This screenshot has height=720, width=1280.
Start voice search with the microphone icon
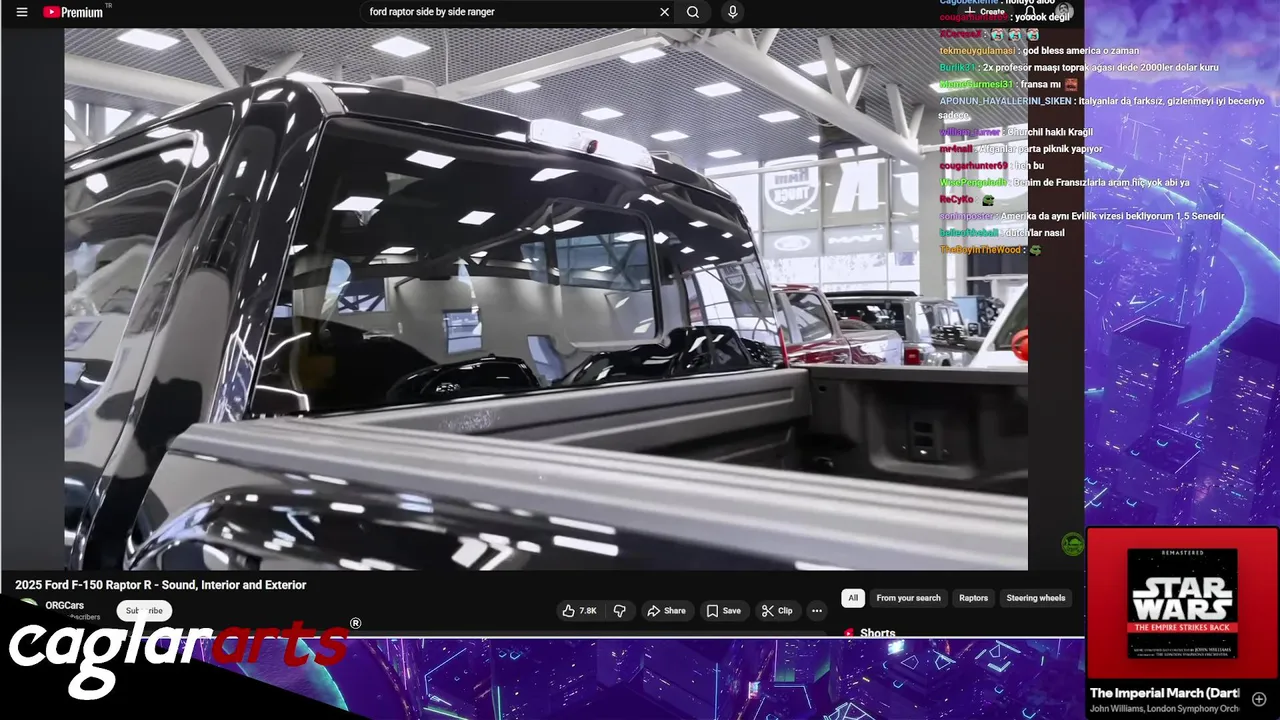(x=733, y=12)
